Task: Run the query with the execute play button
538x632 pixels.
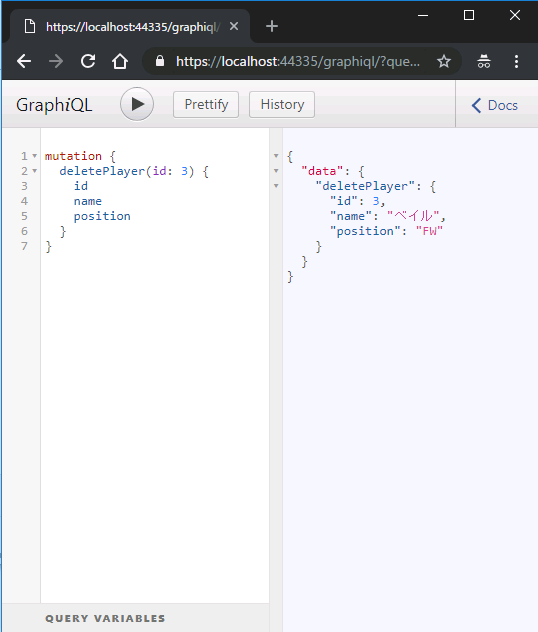Action: pos(137,104)
